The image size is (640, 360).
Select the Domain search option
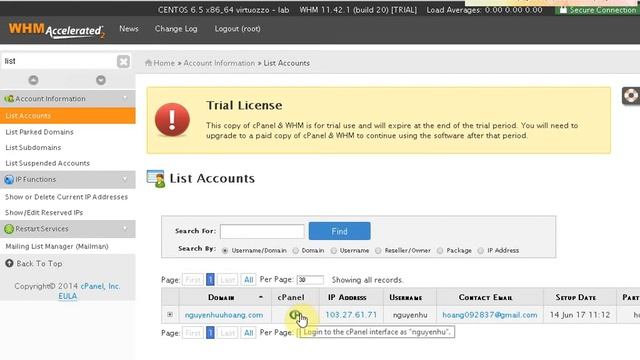[296, 251]
